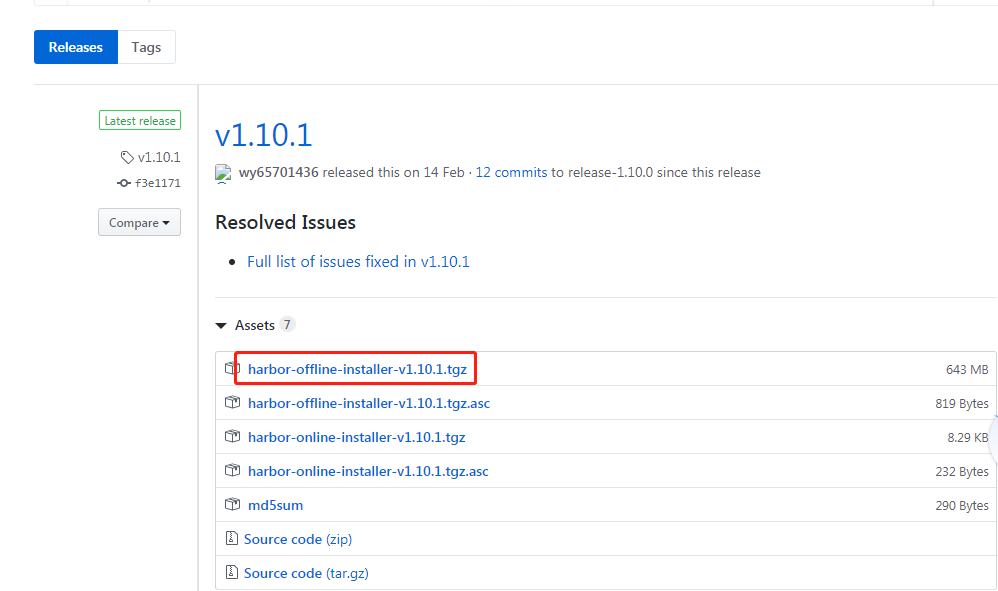Open the v1.10.1 release title
998x591 pixels.
point(264,135)
